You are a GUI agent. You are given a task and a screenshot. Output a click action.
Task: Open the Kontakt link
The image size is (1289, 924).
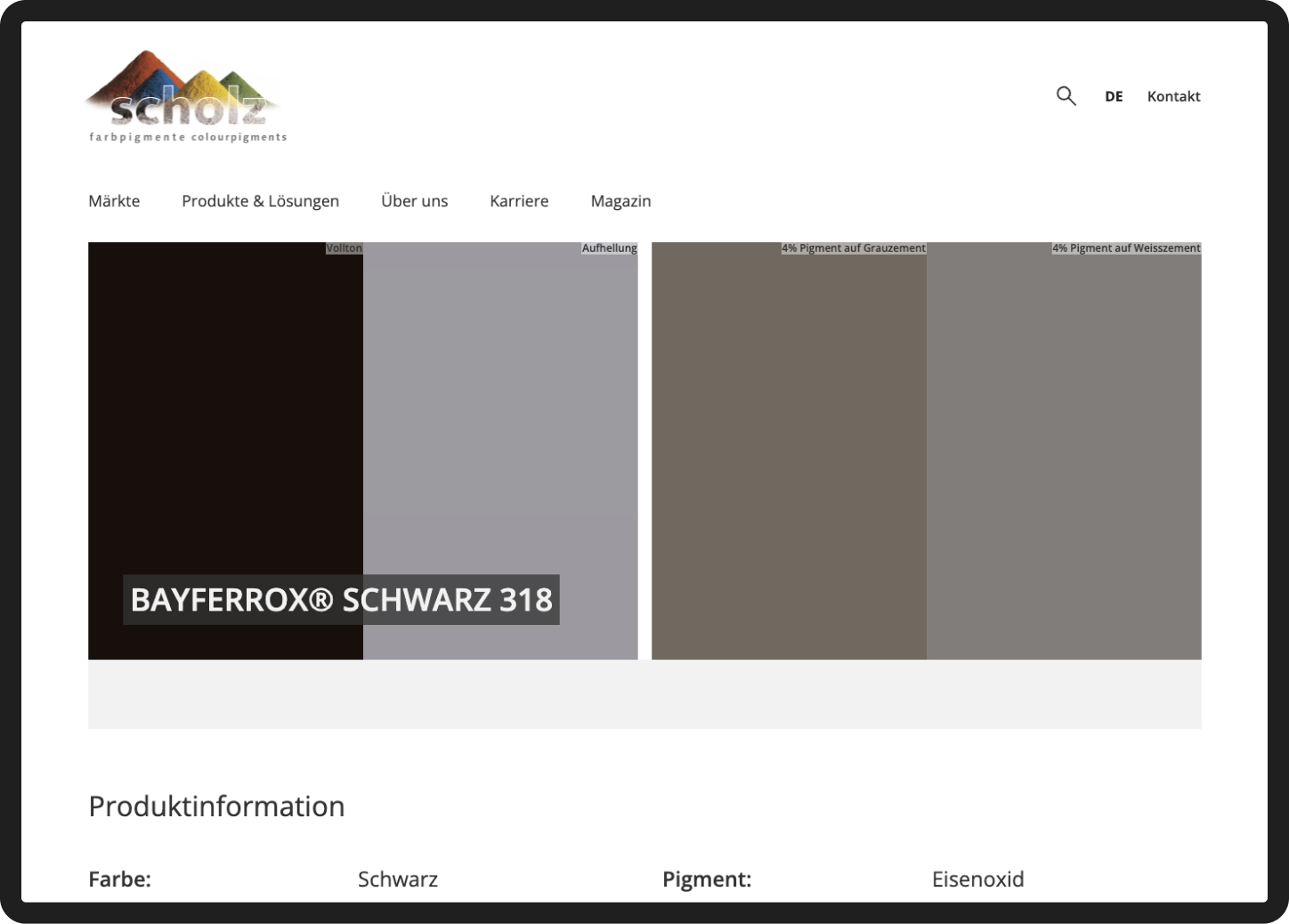tap(1173, 96)
